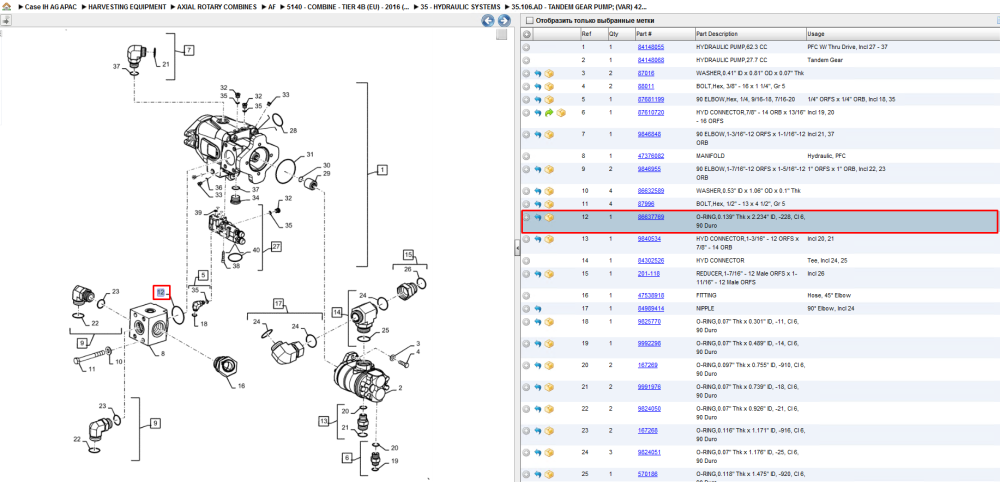Click blue arrow icon in Ref 10 row
Image resolution: width=1000 pixels, height=482 pixels.
tap(538, 191)
